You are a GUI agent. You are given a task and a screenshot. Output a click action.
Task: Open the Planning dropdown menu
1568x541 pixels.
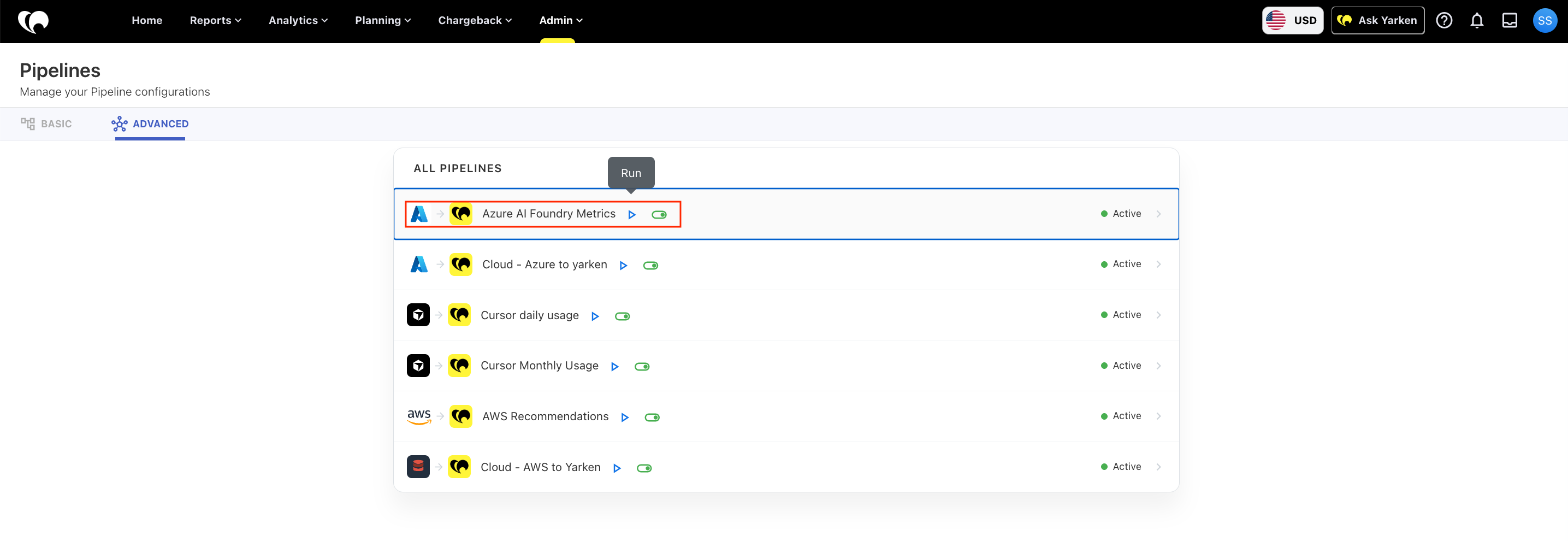(x=383, y=21)
